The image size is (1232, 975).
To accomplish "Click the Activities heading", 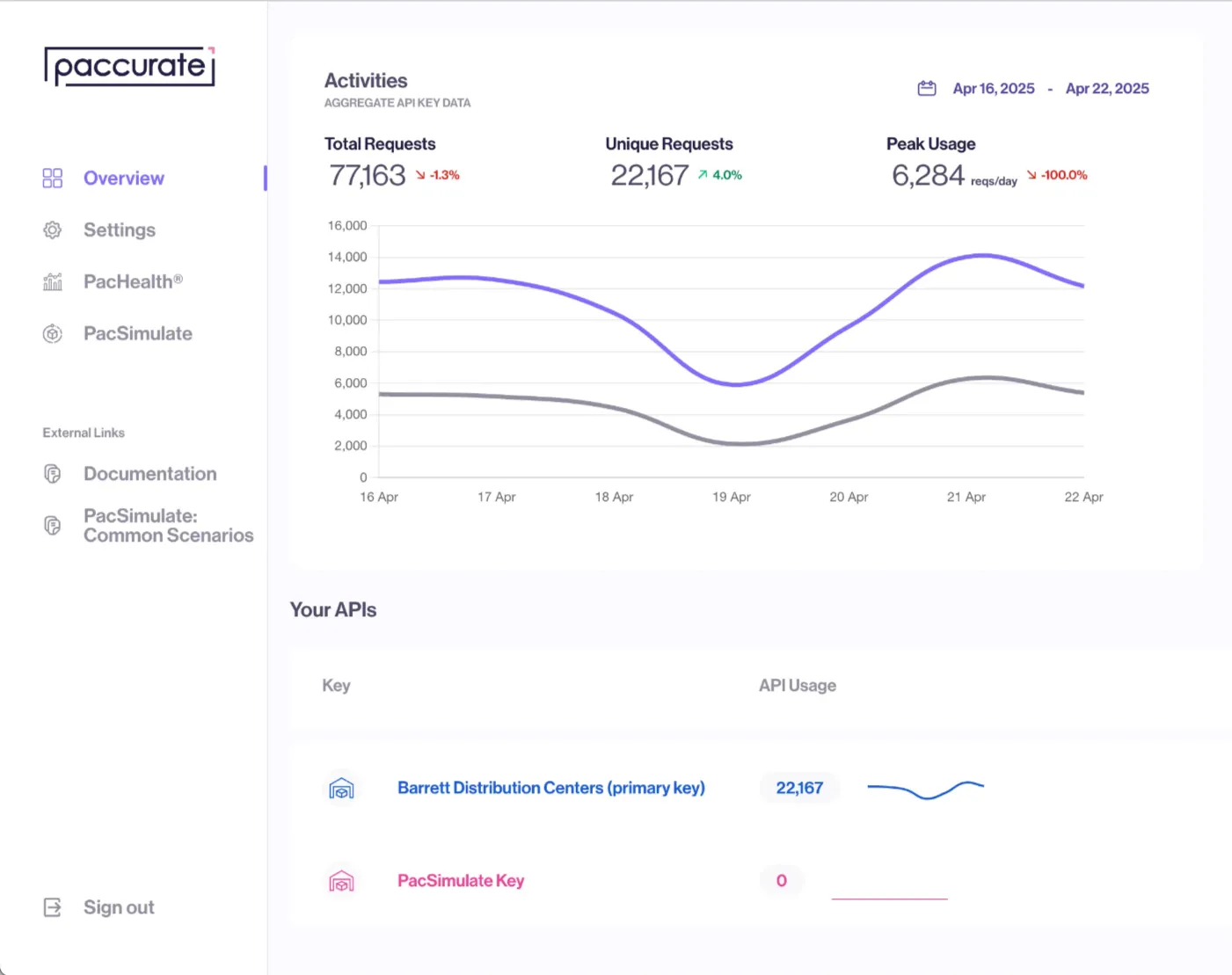I will coord(366,81).
